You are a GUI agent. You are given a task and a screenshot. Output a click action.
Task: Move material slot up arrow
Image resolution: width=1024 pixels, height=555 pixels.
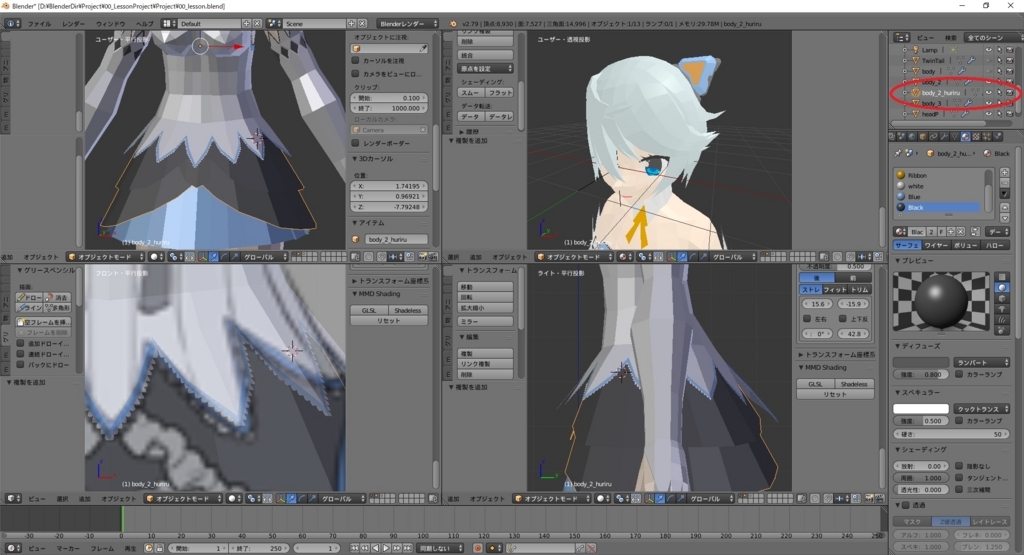tap(1005, 207)
